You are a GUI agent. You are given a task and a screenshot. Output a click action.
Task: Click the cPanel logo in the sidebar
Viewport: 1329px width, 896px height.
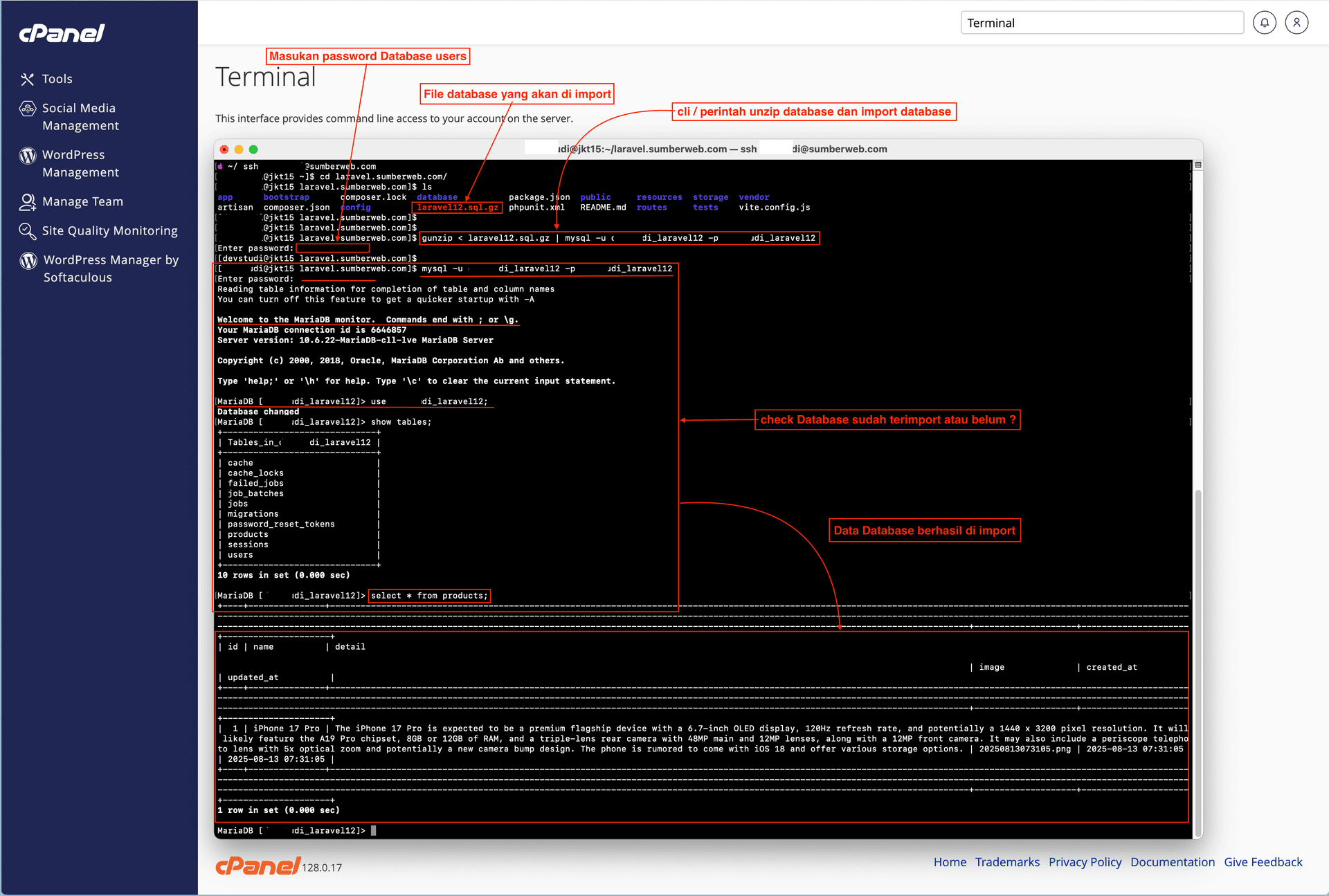coord(62,33)
